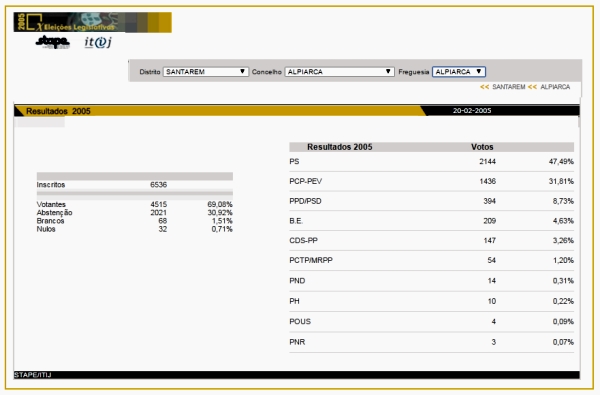
Task: Click the Inscritos value 6536
Action: (x=158, y=184)
